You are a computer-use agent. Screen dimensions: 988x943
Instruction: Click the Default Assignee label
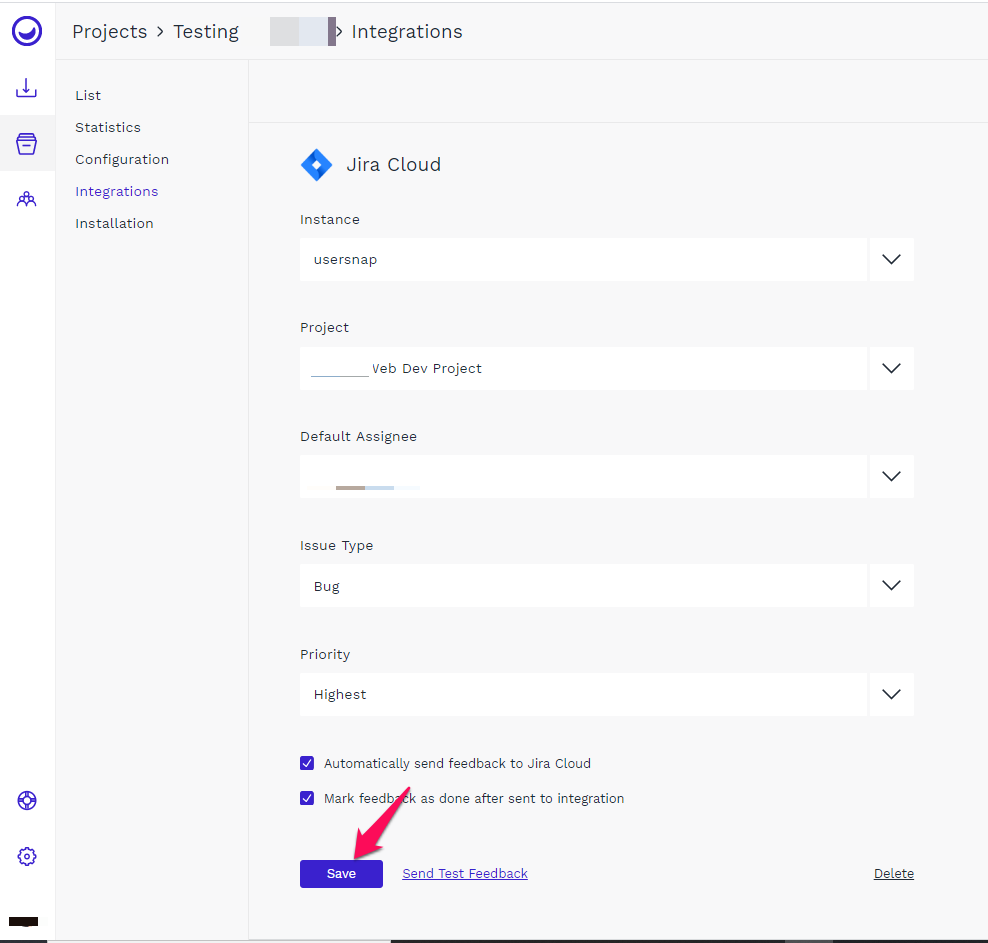[358, 437]
